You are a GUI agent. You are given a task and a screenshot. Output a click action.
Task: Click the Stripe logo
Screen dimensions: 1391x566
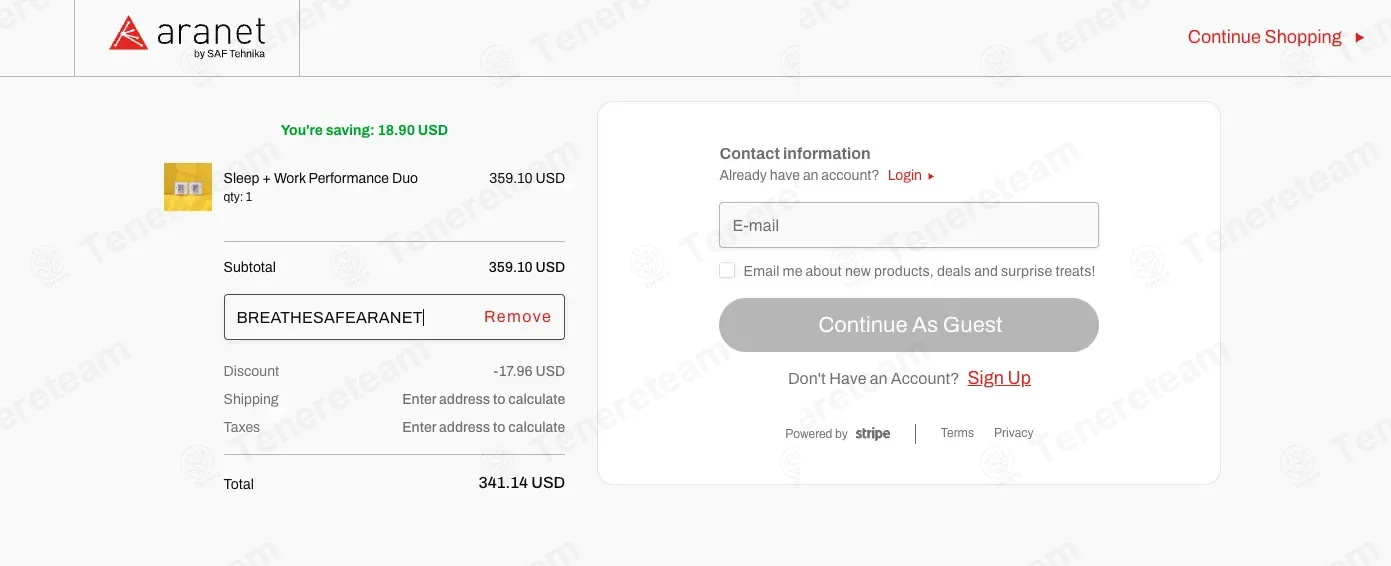873,434
